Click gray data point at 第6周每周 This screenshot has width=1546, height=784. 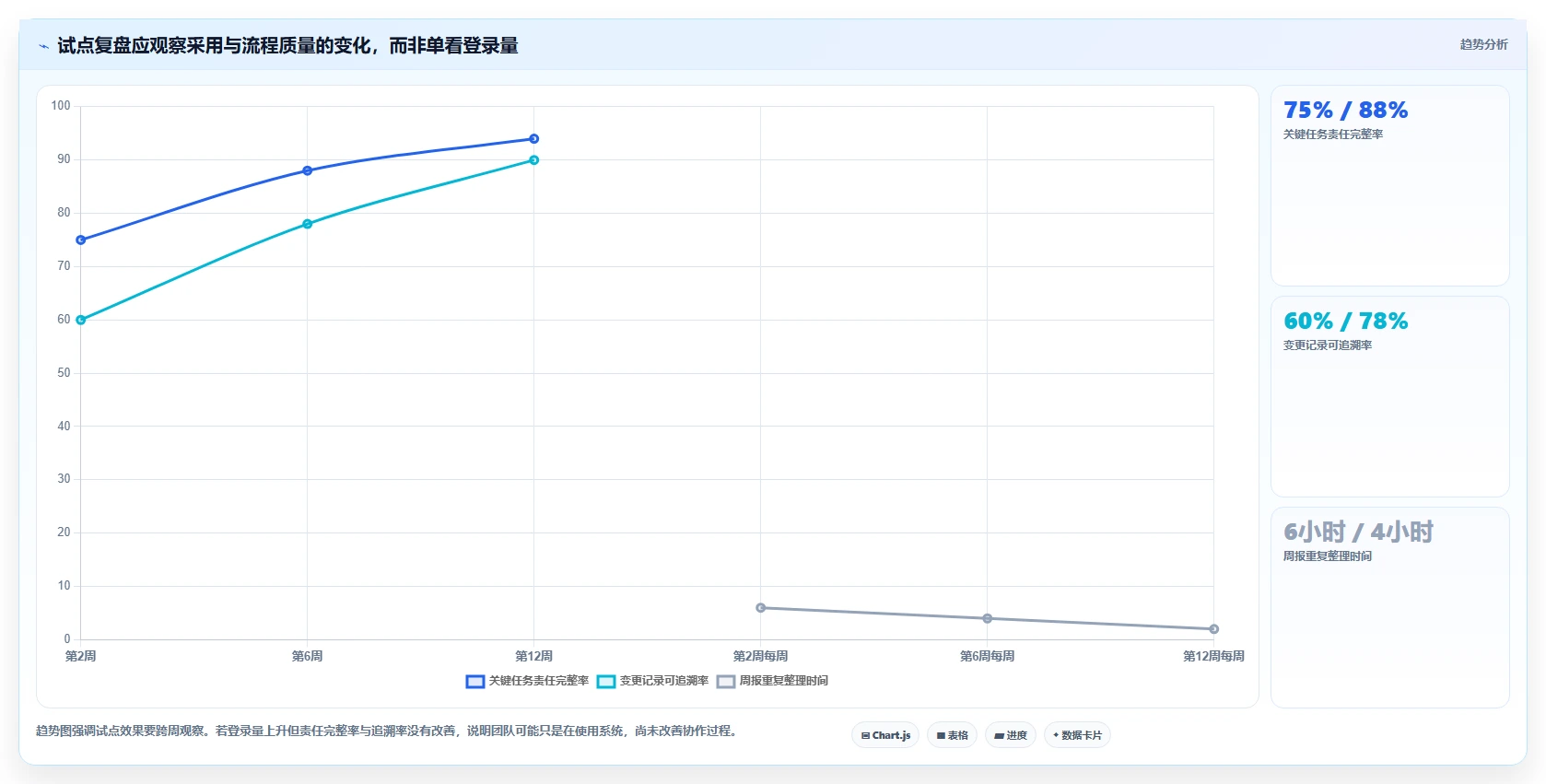click(x=988, y=618)
